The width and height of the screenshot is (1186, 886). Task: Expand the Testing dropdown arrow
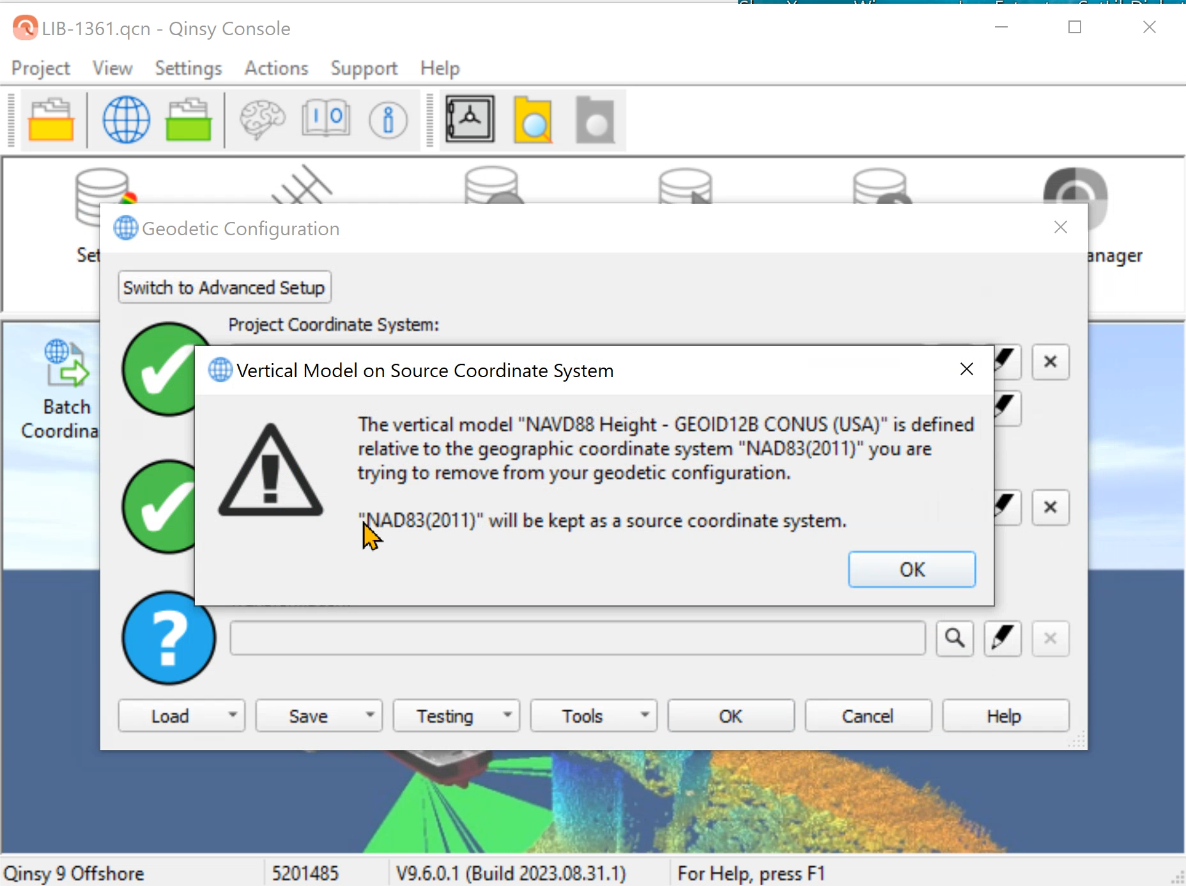(508, 715)
